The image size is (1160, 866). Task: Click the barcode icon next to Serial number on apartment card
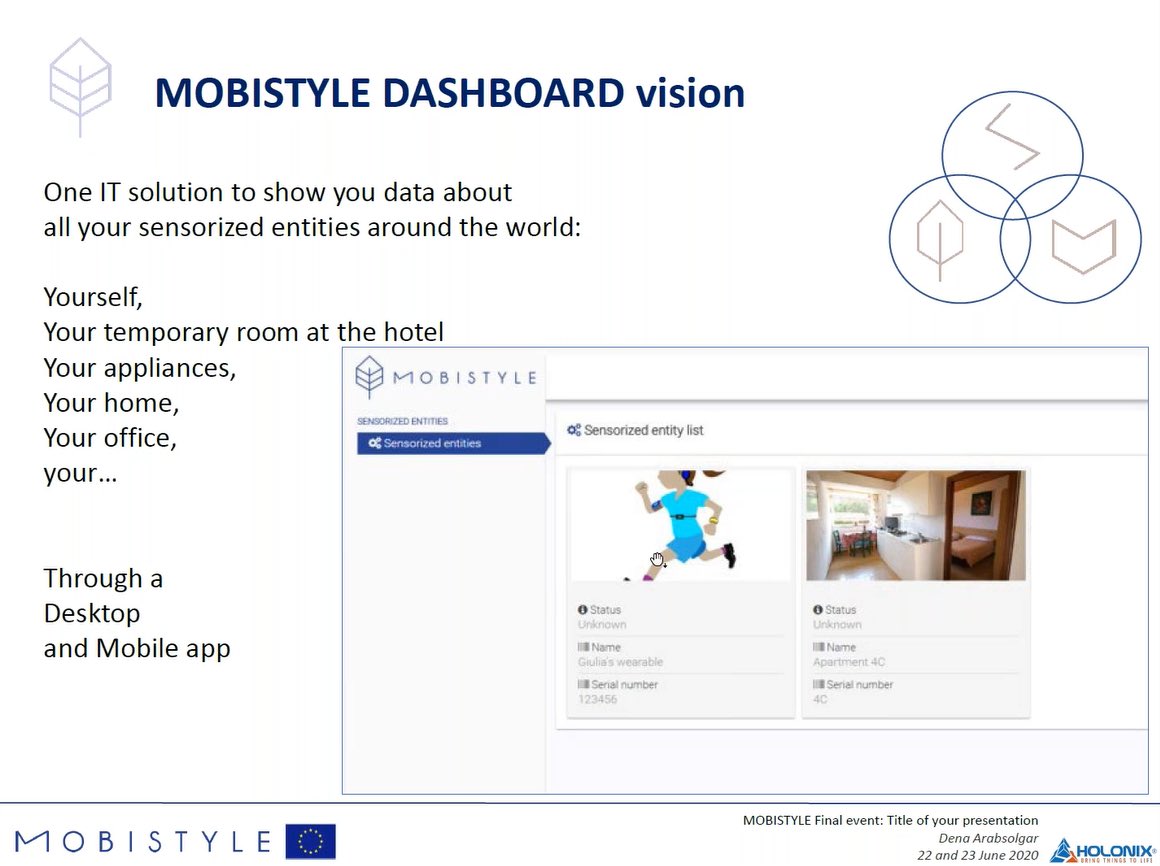pos(818,685)
